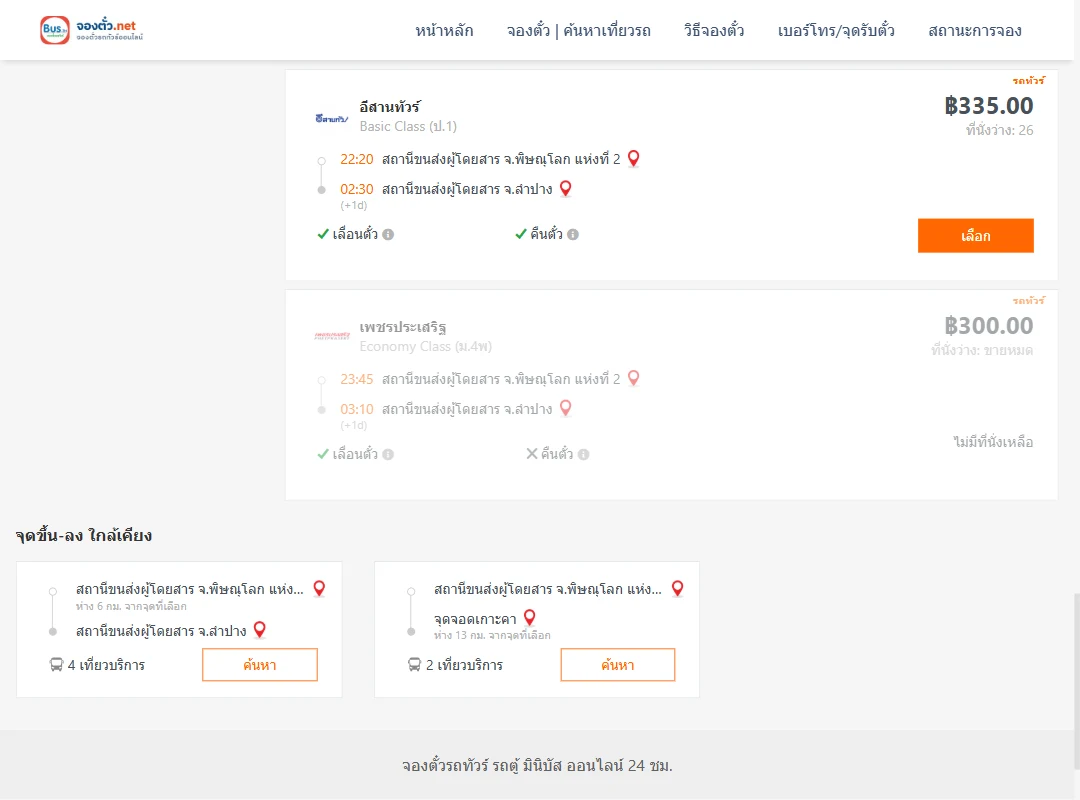Click ที่นั่งว่าง: 26 seat count
Image resolution: width=1080 pixels, height=800 pixels.
(999, 130)
